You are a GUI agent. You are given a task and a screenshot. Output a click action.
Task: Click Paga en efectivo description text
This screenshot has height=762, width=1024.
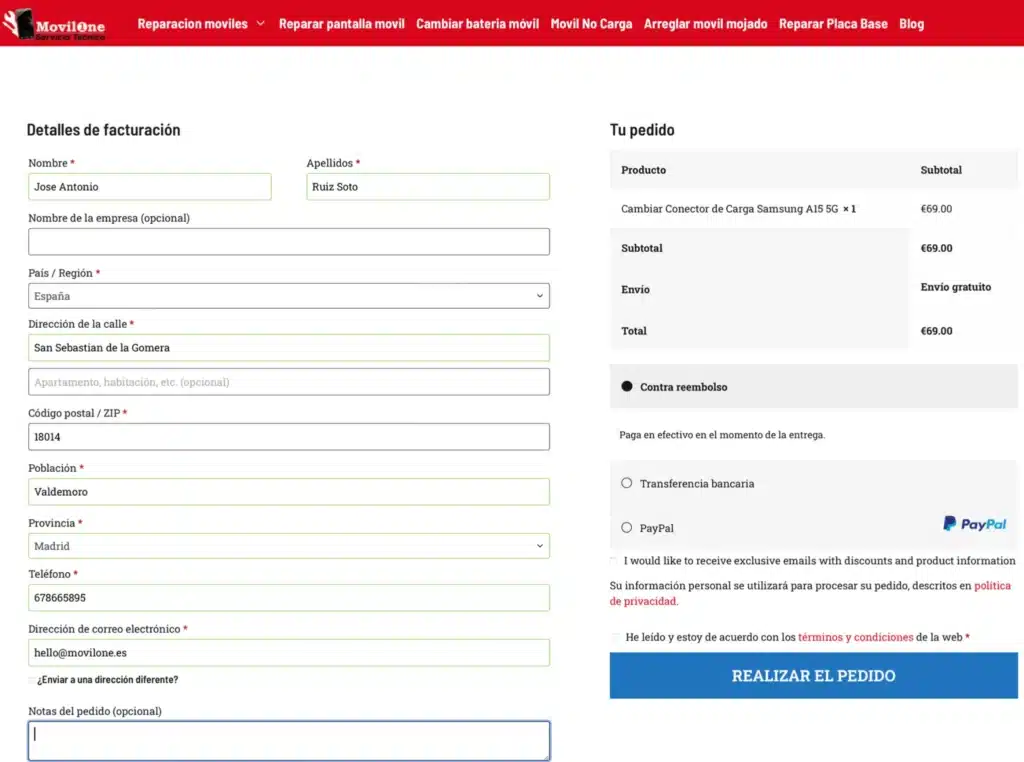point(722,435)
